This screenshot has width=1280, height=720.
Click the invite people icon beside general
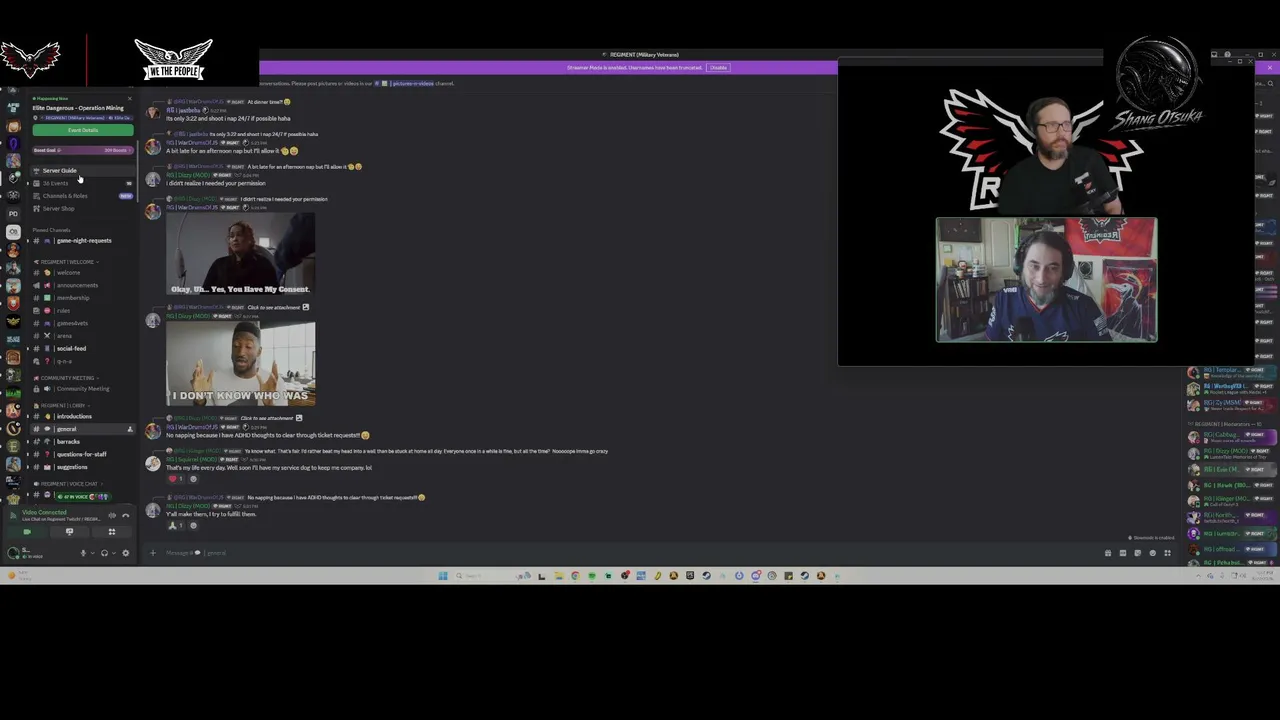(x=129, y=429)
